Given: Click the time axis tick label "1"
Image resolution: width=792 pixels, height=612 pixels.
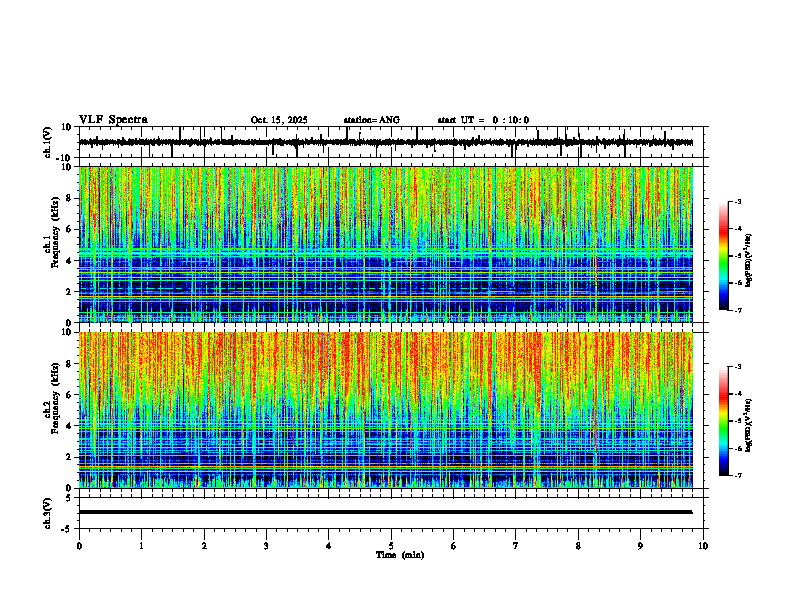Looking at the screenshot, I should coord(141,546).
